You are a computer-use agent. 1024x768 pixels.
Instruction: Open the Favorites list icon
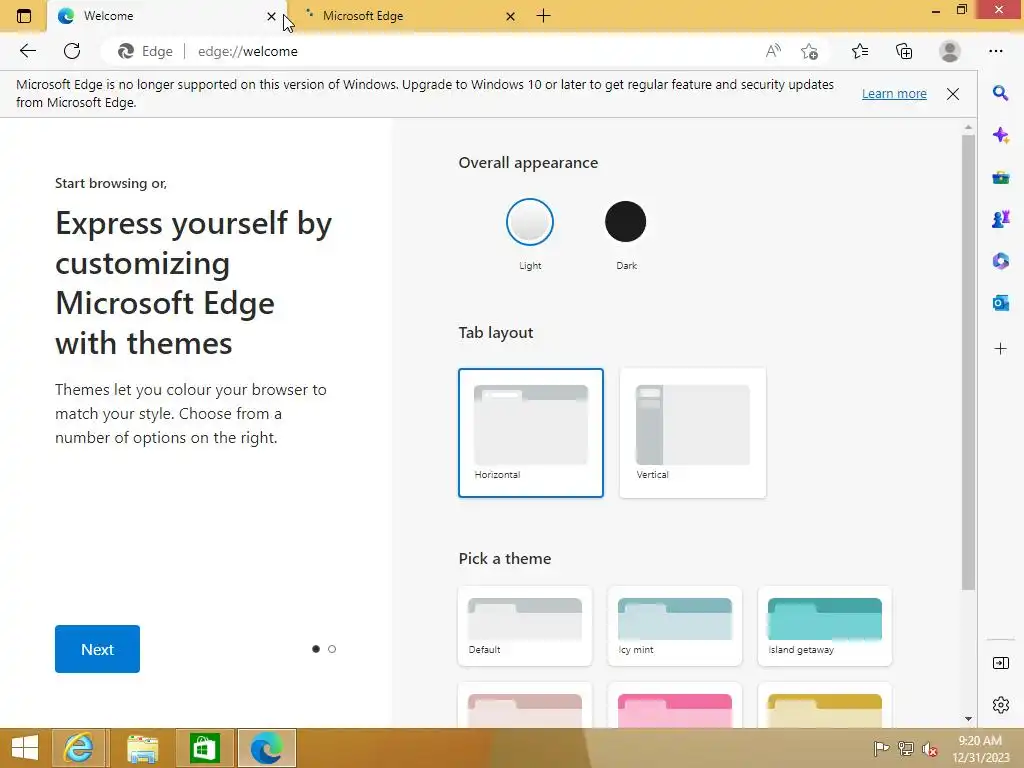click(x=860, y=51)
